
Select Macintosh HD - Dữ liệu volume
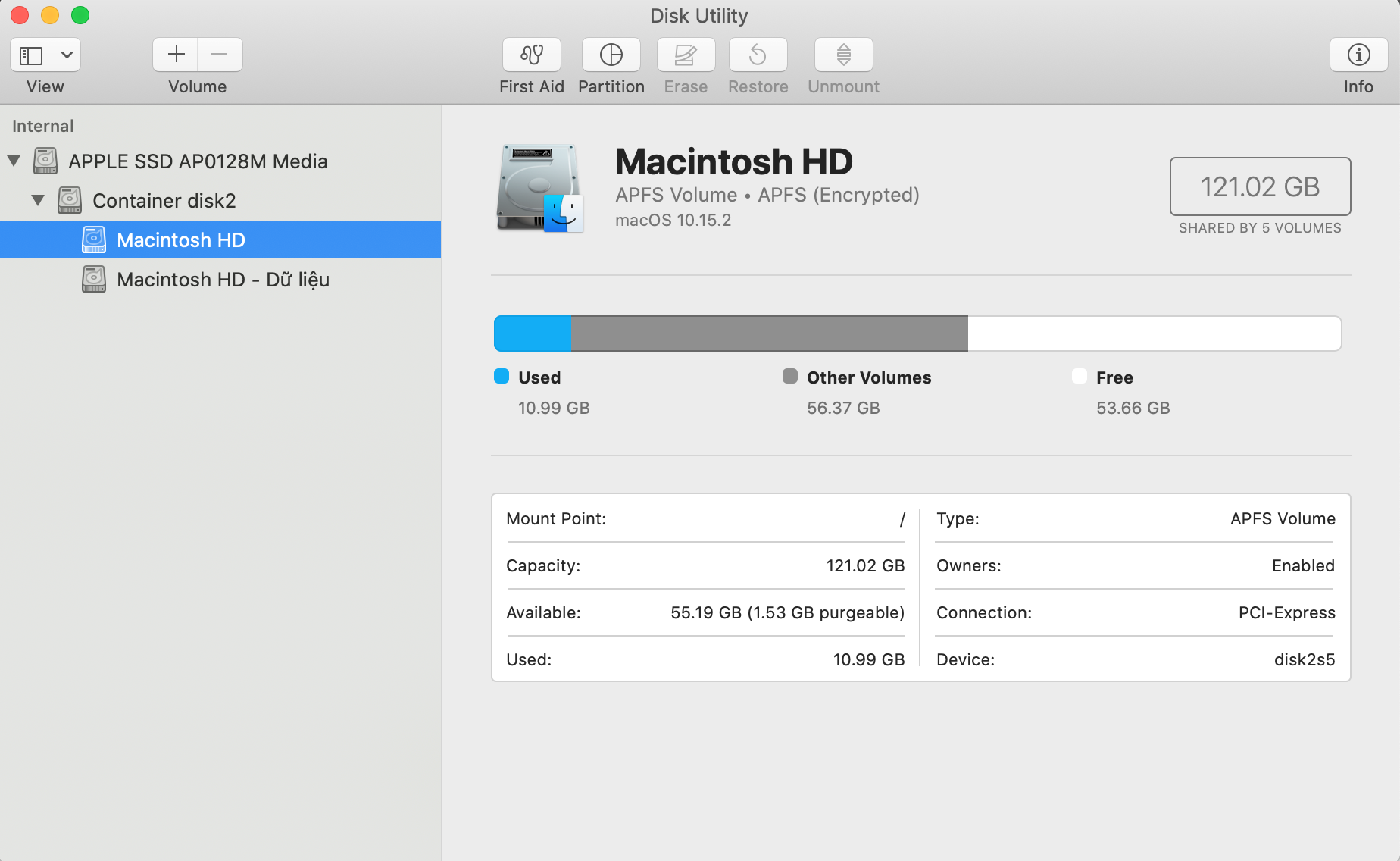pyautogui.click(x=222, y=280)
